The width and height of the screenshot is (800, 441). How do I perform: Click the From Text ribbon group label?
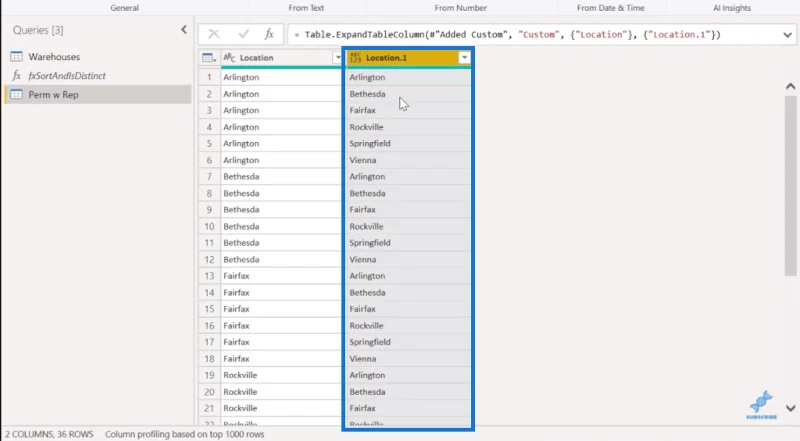[306, 8]
